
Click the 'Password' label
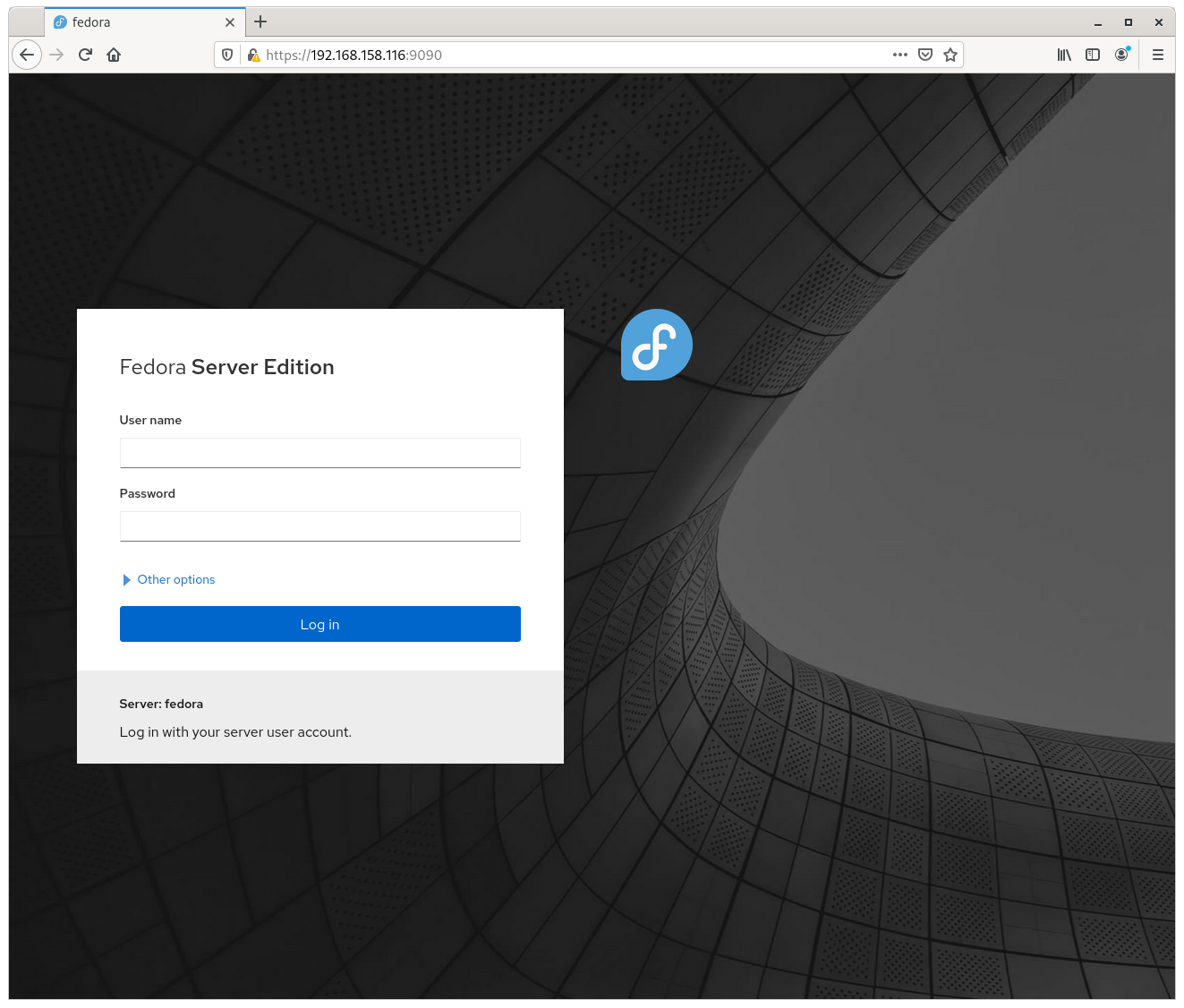(148, 493)
